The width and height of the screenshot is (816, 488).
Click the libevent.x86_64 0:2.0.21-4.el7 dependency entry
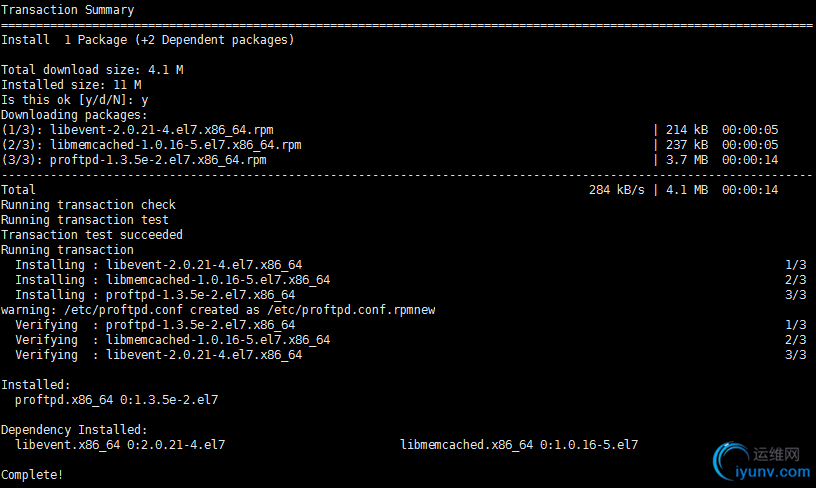pyautogui.click(x=120, y=445)
